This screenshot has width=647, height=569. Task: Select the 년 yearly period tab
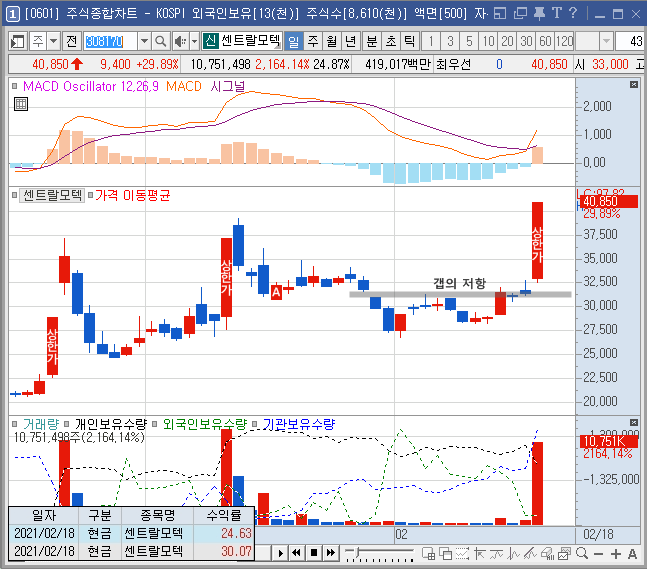[x=350, y=41]
